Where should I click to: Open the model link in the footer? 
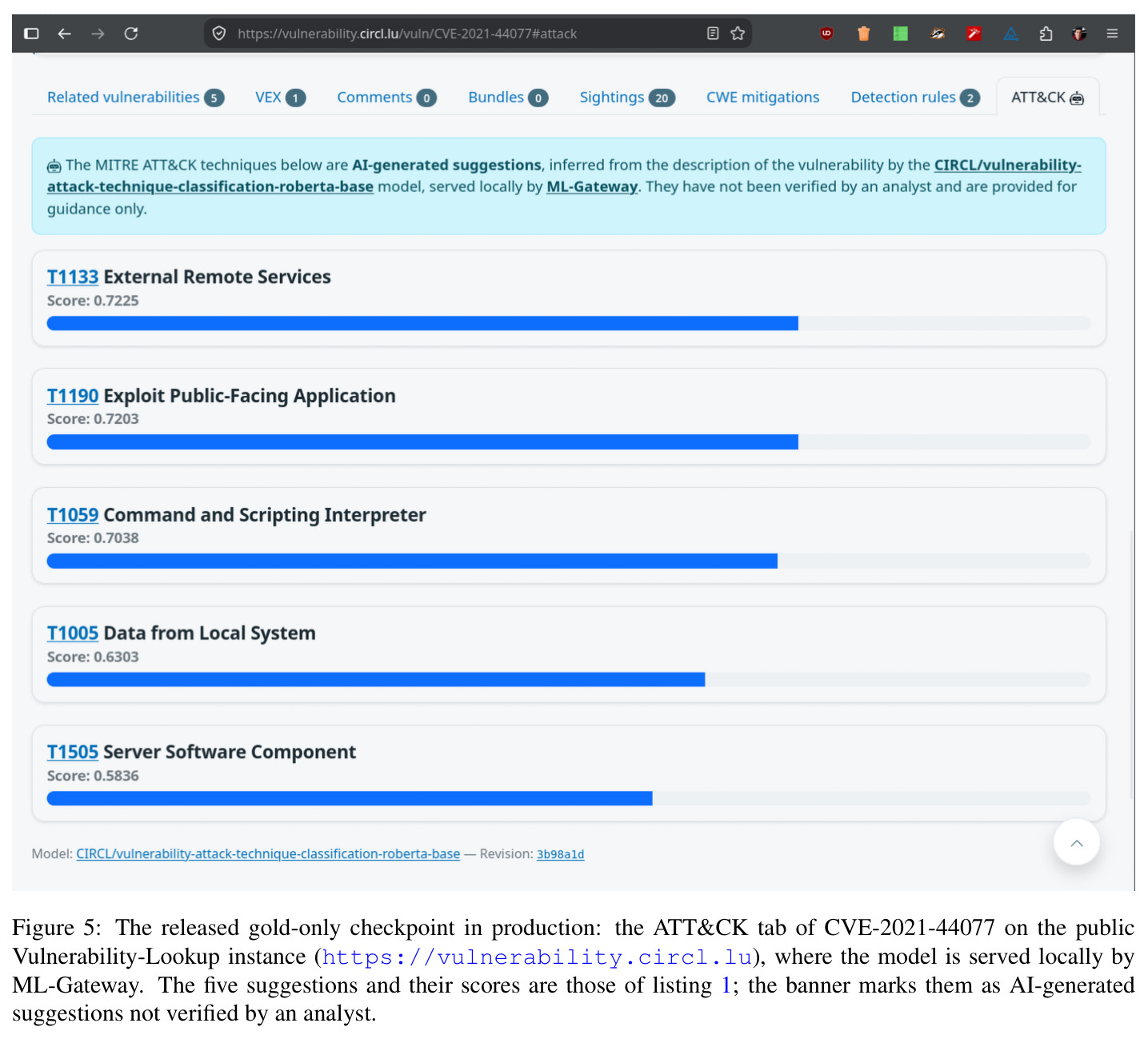point(268,854)
